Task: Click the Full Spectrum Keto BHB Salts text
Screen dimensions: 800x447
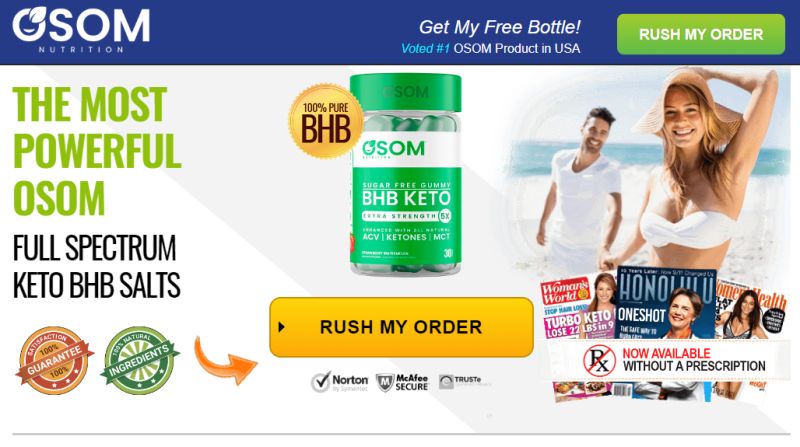Action: click(96, 266)
